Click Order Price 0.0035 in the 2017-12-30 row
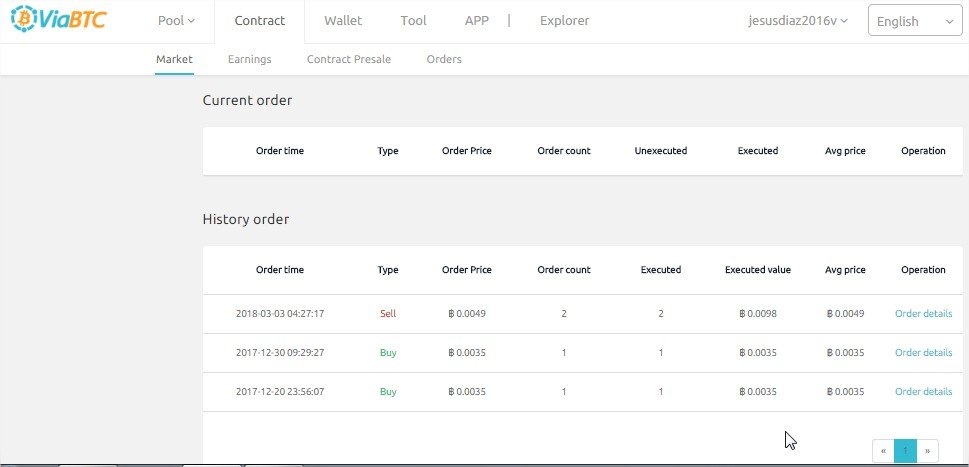The height and width of the screenshot is (467, 969). pyautogui.click(x=467, y=353)
